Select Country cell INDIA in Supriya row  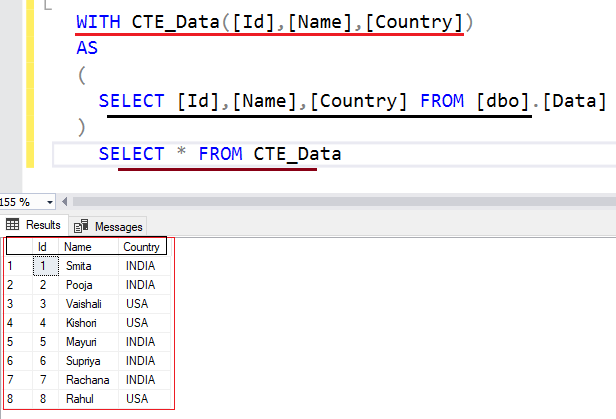(x=144, y=361)
